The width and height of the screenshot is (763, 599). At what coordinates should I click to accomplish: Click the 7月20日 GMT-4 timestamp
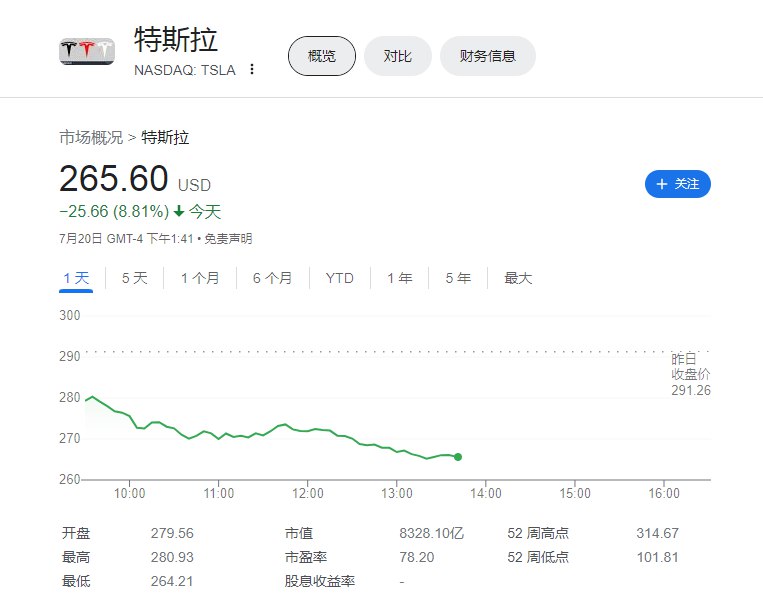(126, 238)
